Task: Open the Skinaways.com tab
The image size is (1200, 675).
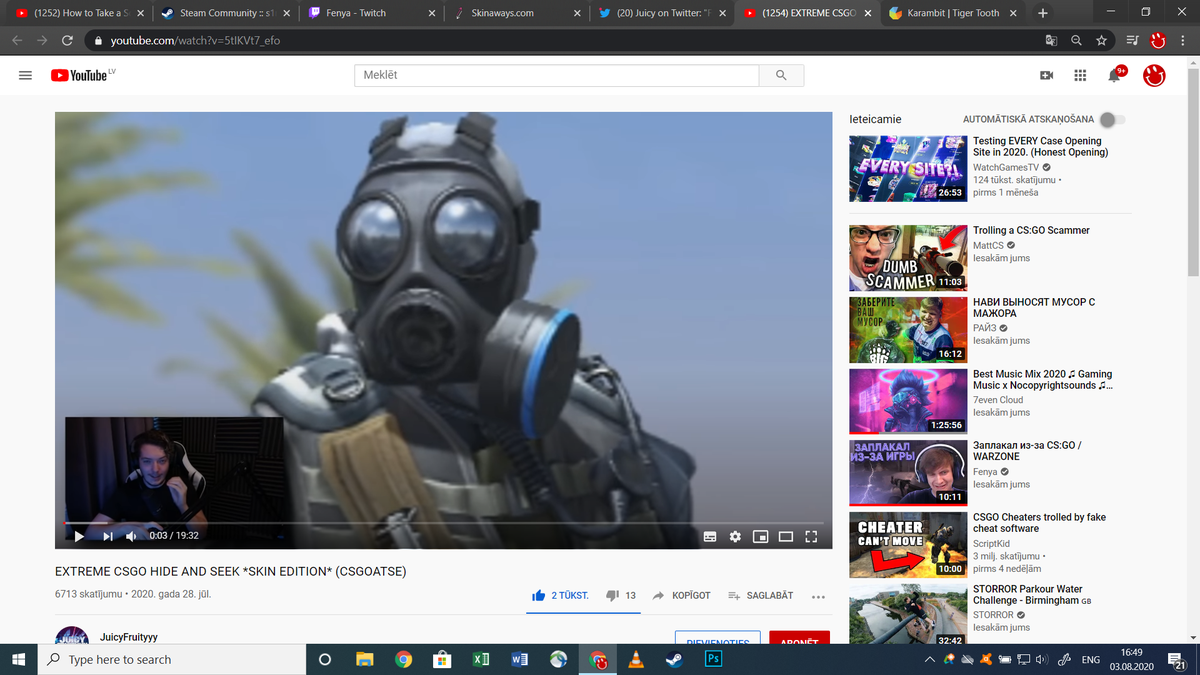Action: click(516, 13)
